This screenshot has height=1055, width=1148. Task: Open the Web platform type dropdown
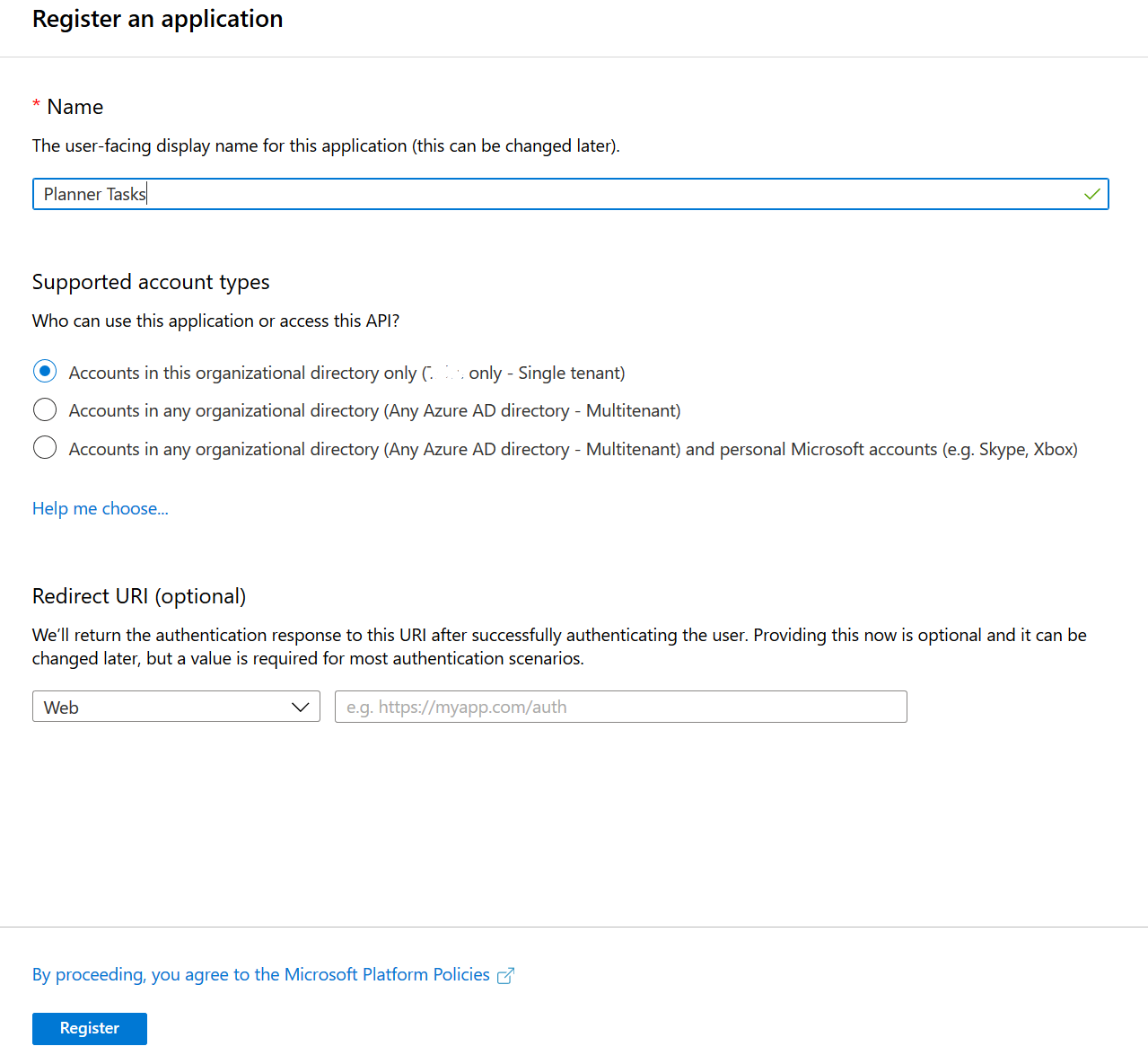pos(176,708)
